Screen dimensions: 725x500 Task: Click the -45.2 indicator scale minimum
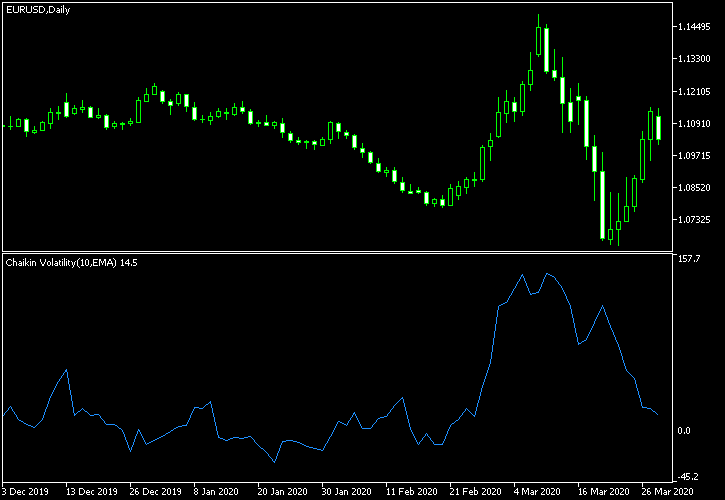point(689,477)
